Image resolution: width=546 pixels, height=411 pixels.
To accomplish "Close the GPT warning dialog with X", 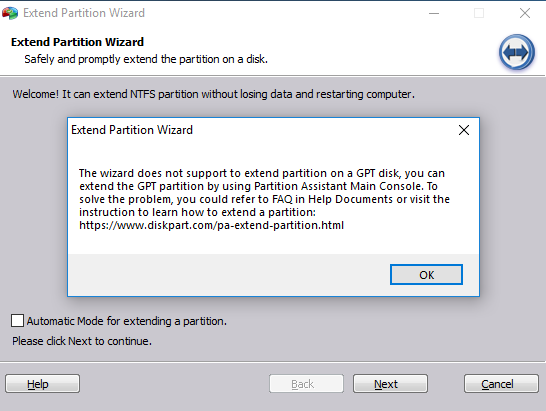I will coord(464,130).
